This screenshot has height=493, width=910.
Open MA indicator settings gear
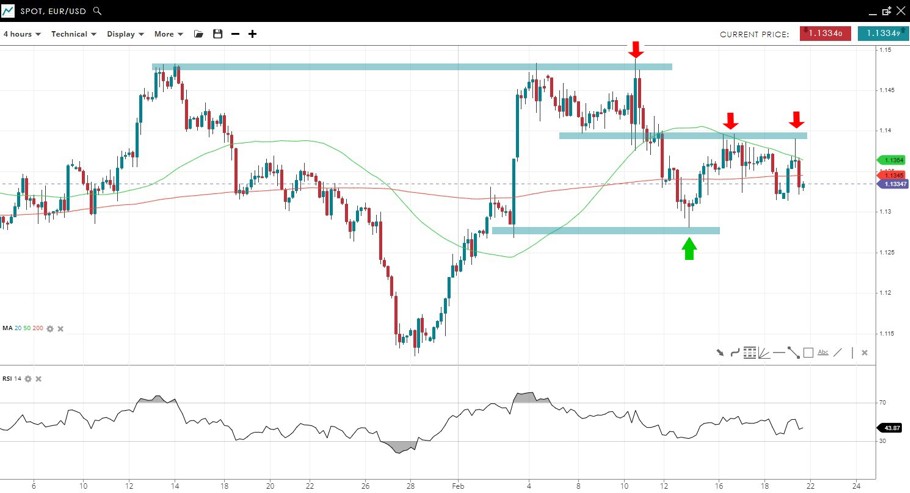click(x=49, y=328)
